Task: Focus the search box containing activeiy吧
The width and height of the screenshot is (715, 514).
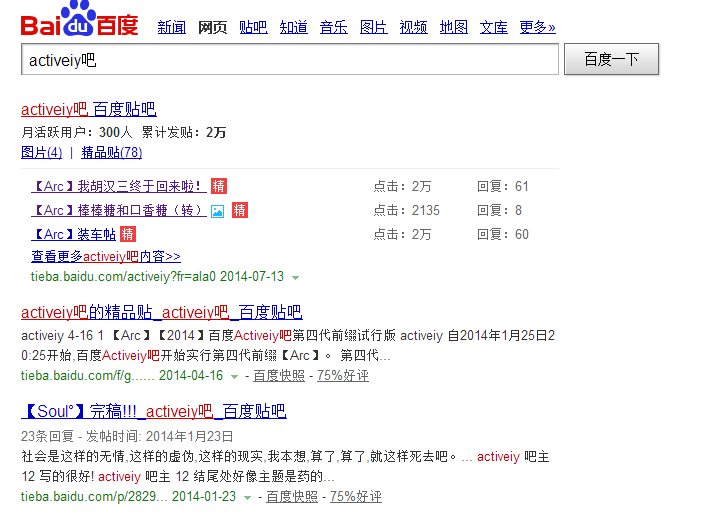Action: (x=290, y=59)
